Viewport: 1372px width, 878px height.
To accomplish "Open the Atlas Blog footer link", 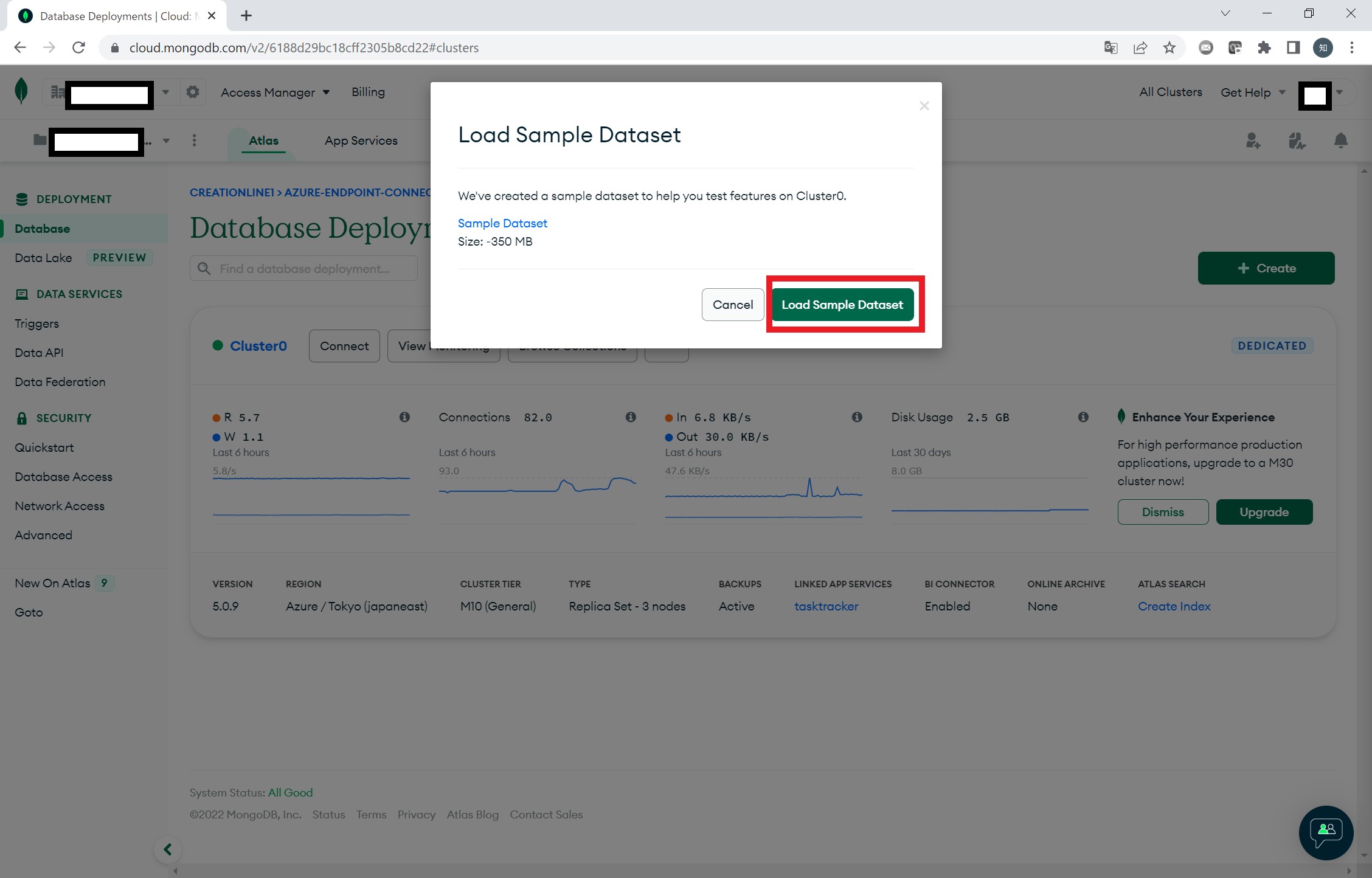I will point(473,815).
